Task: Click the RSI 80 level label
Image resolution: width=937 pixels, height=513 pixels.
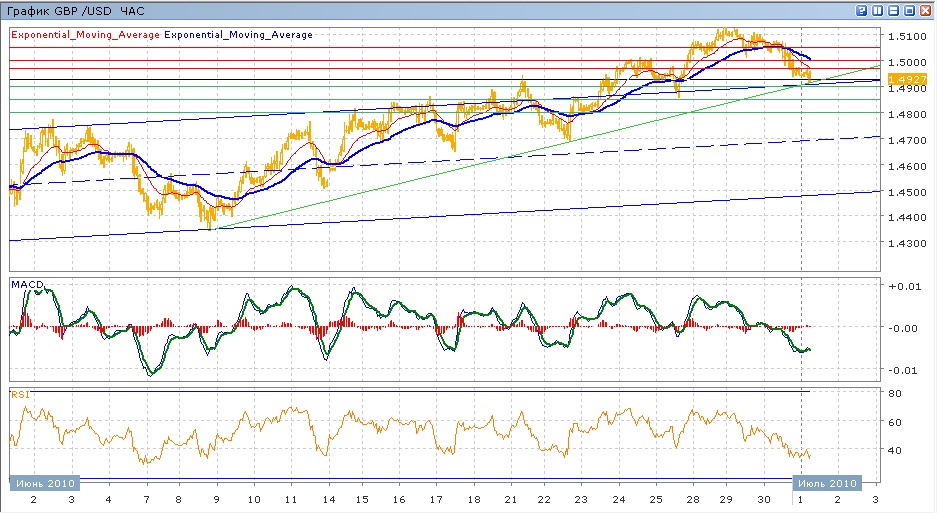Action: [895, 393]
